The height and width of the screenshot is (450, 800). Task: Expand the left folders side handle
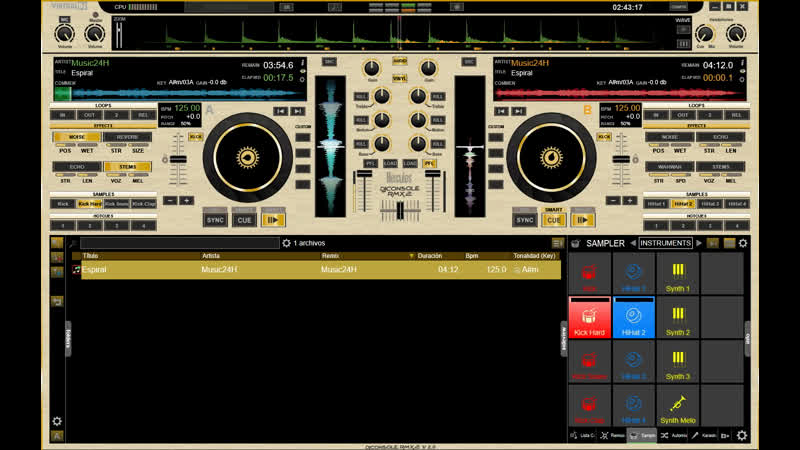point(68,338)
